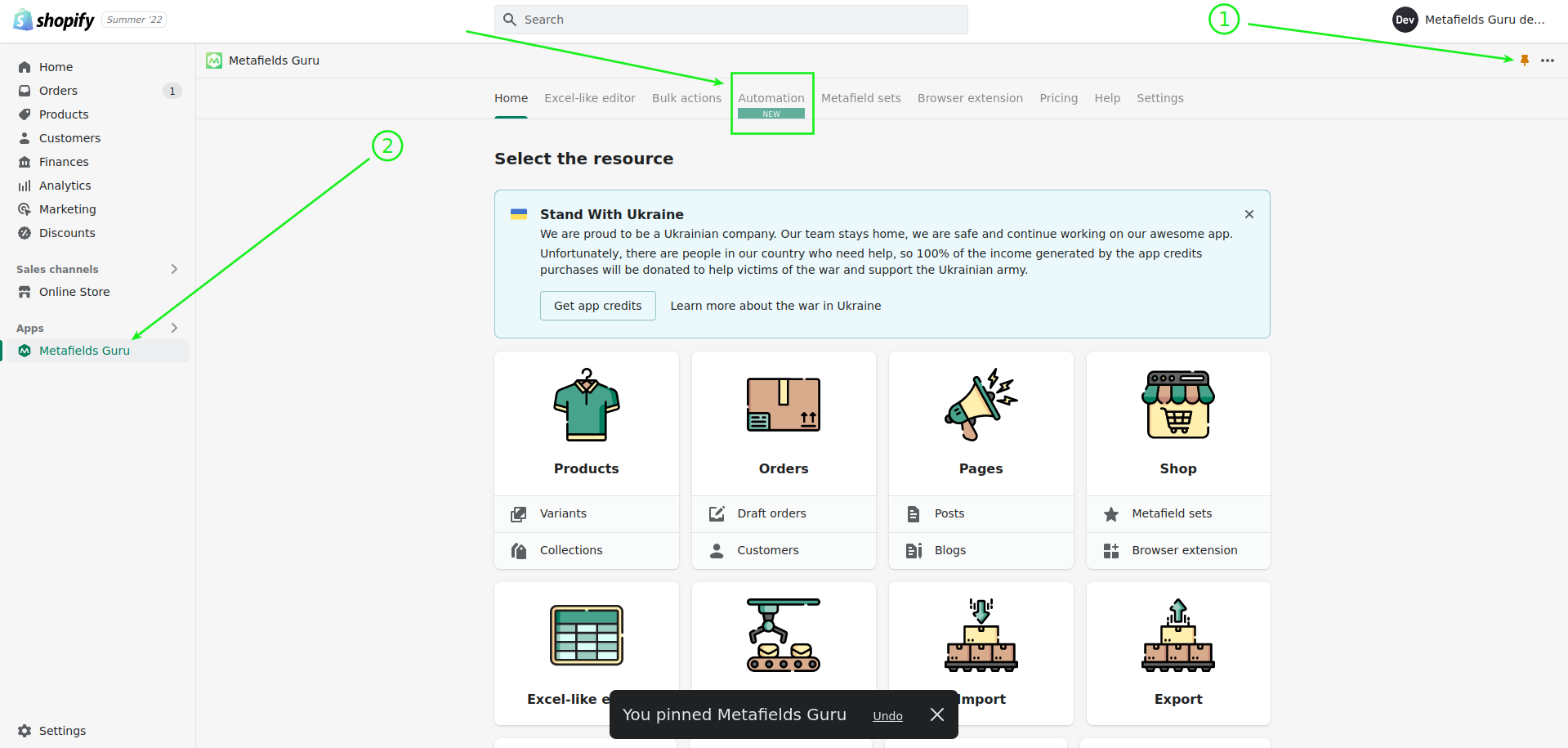Click the Search input field
Screen dimensions: 1568x748
click(731, 20)
